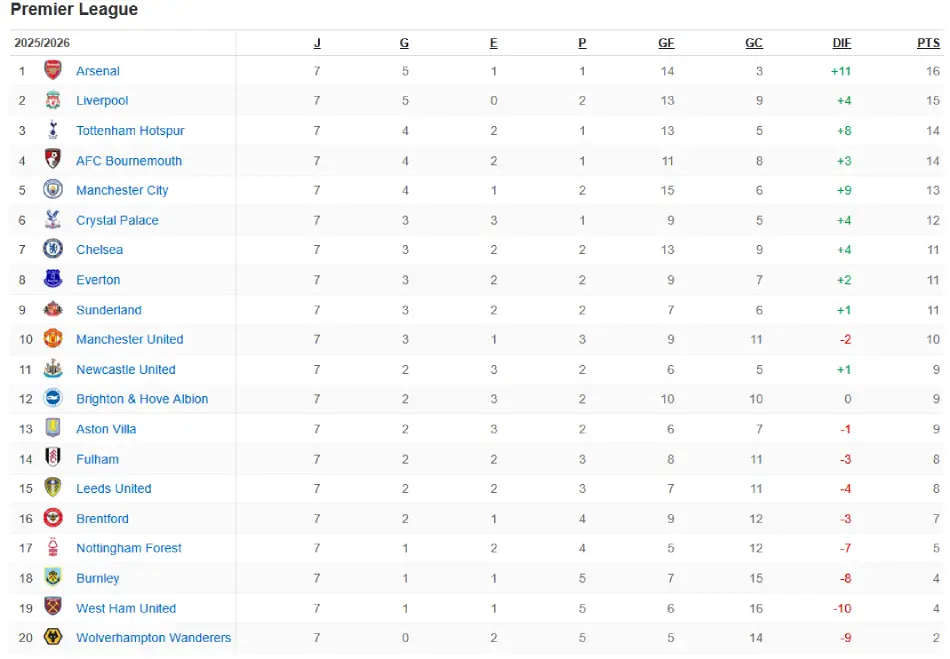The image size is (950, 659).
Task: Click the Liverpool club crest icon
Action: coord(53,100)
